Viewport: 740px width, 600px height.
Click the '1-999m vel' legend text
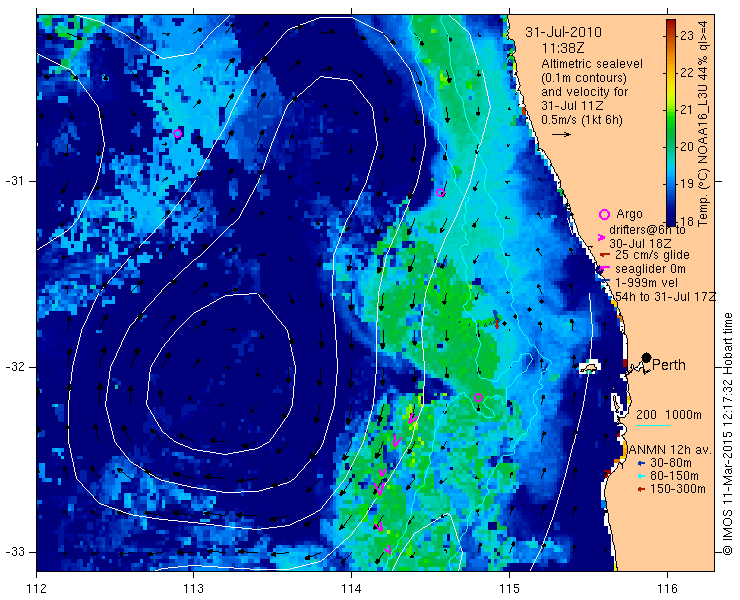click(647, 283)
